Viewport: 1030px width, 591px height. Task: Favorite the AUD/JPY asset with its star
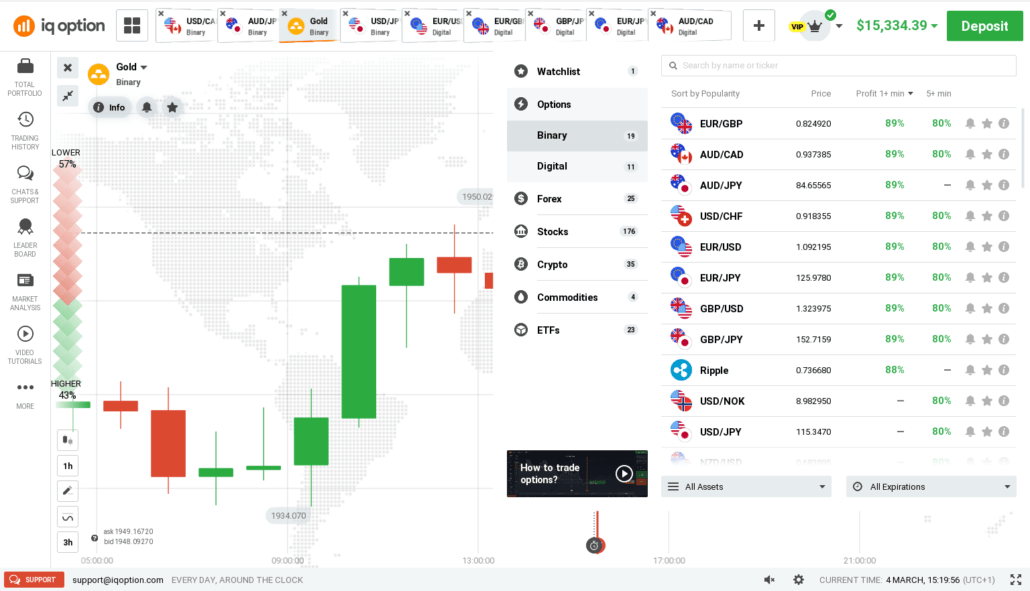click(x=986, y=185)
